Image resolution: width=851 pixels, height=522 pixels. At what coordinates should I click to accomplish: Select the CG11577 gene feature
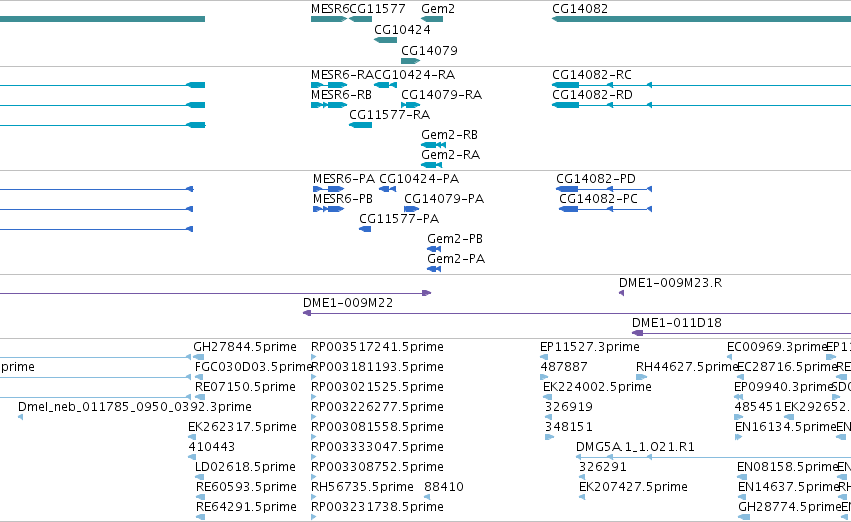coord(360,19)
